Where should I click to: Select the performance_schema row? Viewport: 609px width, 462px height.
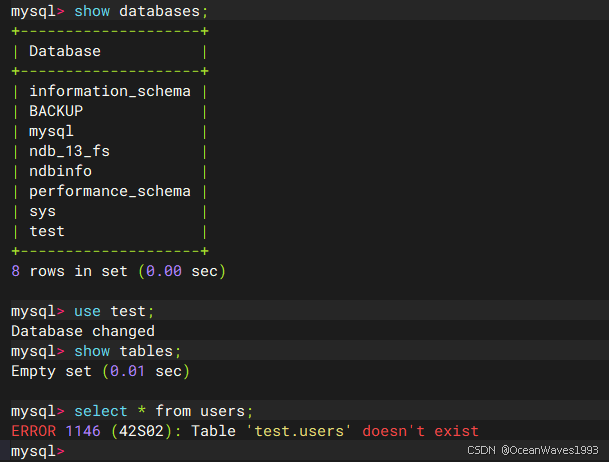[110, 191]
